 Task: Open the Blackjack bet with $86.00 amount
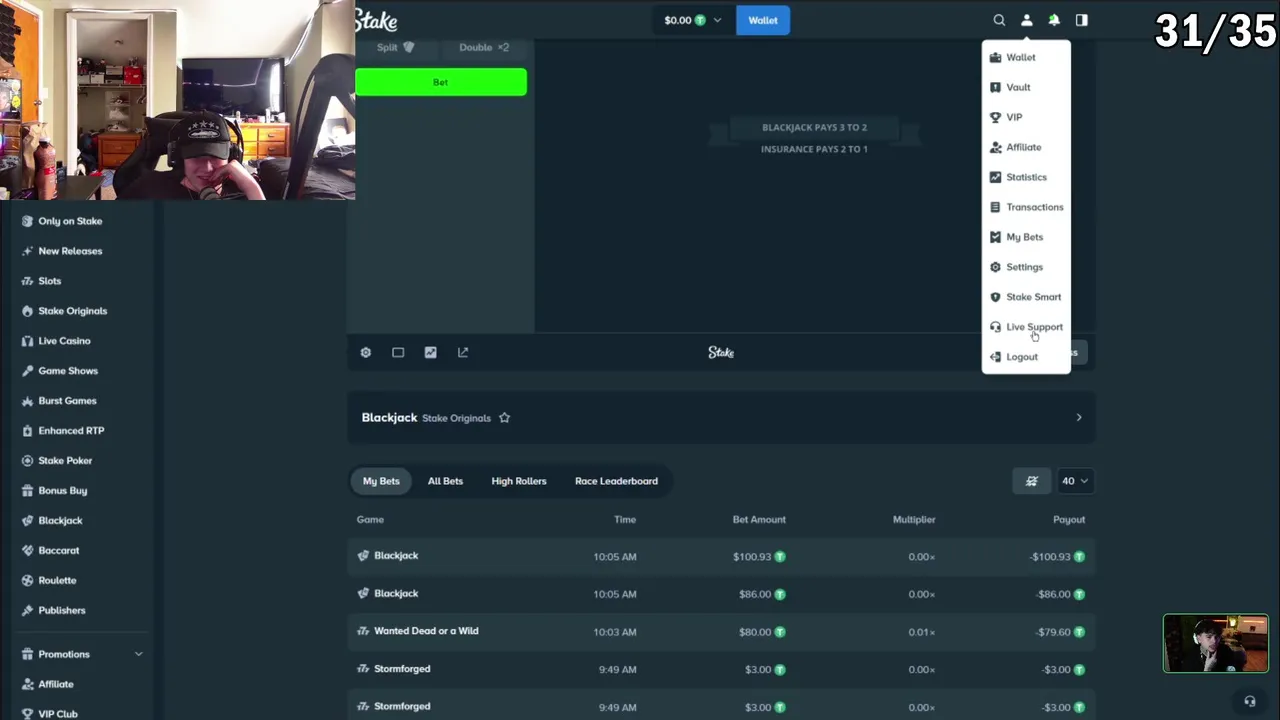[721, 594]
